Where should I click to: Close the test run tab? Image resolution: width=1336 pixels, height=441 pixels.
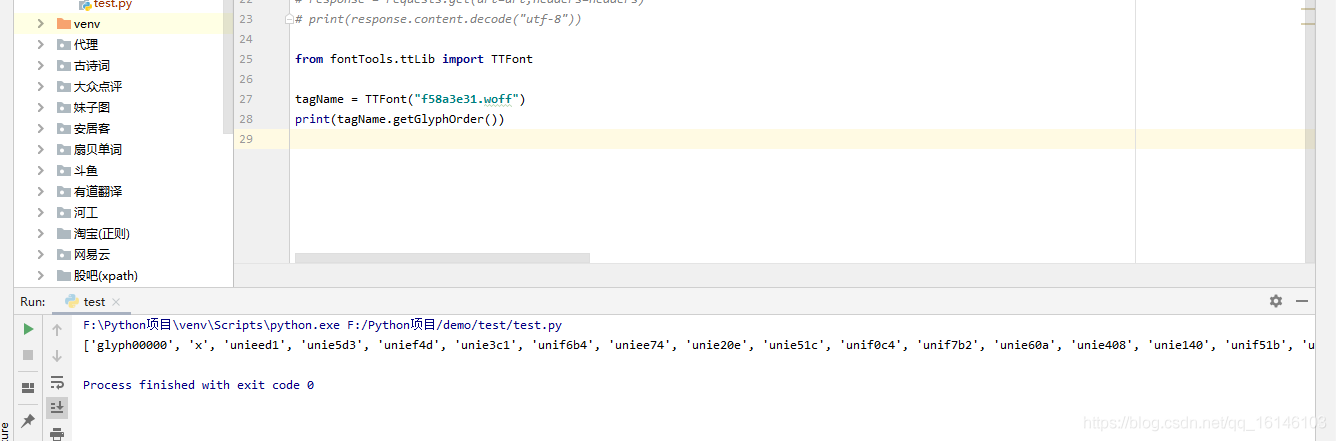click(116, 302)
